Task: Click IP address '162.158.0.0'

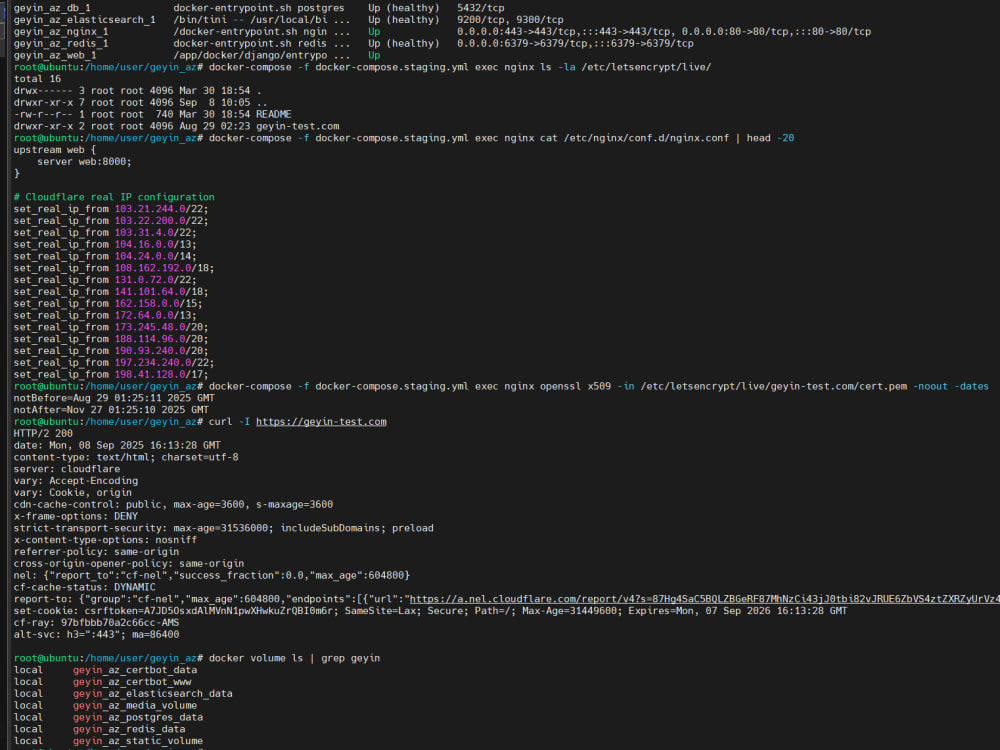Action: point(147,304)
